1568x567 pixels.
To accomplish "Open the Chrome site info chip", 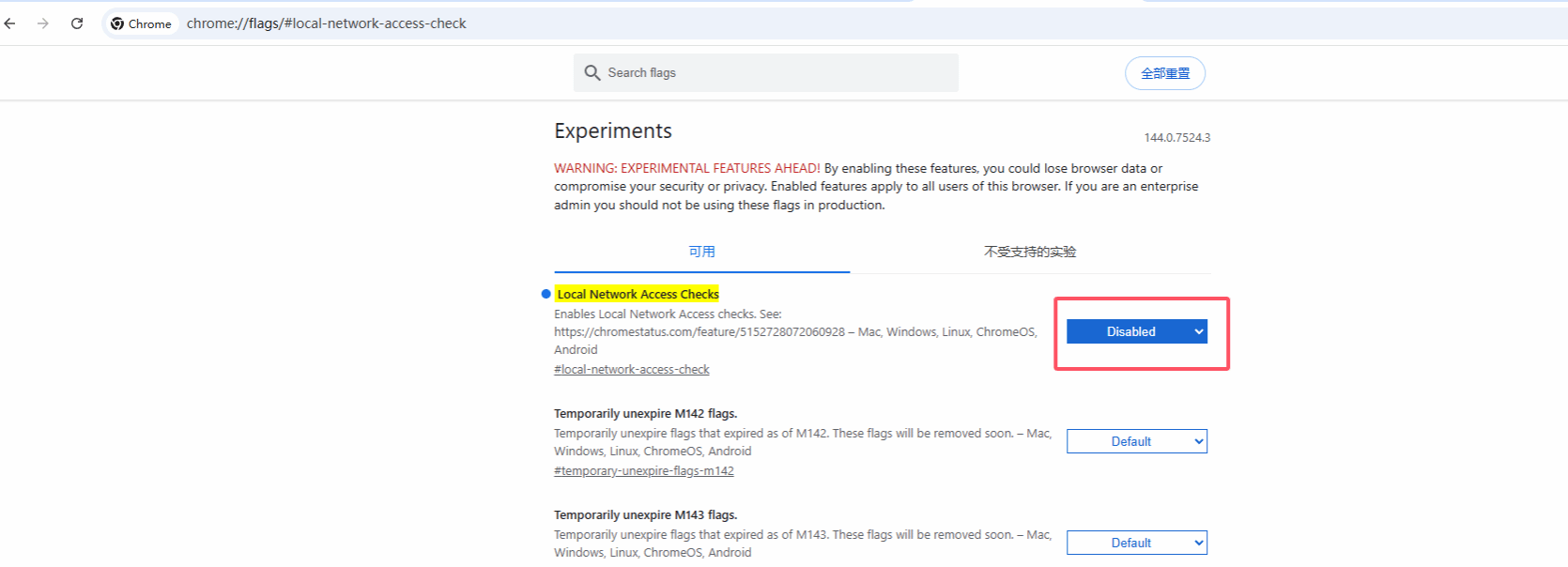I will [141, 23].
